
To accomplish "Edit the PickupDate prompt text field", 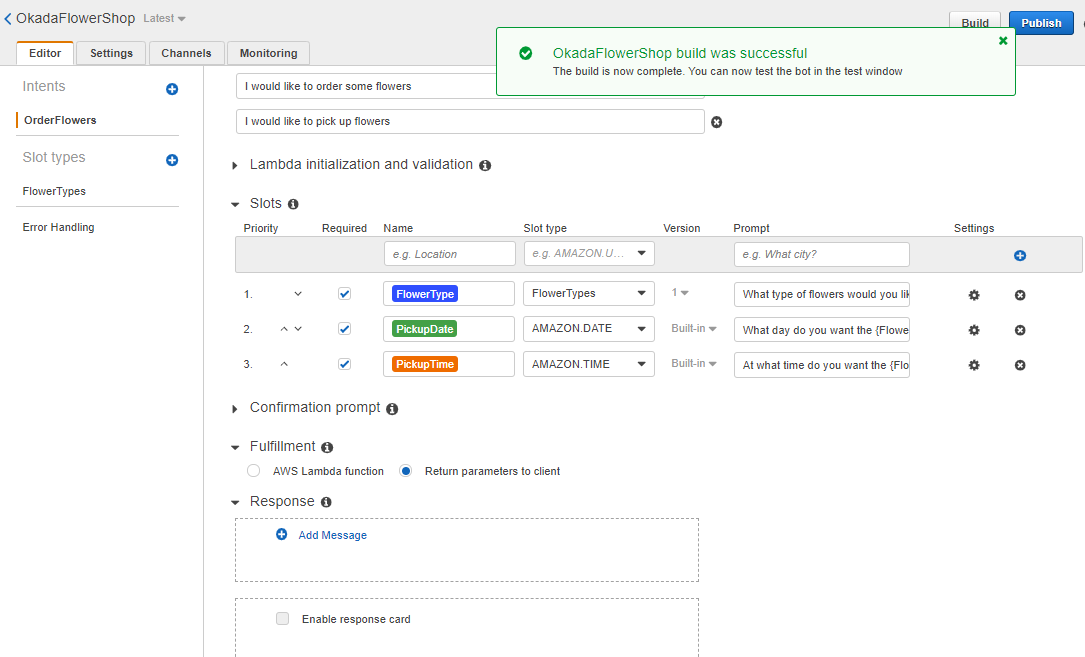I will (x=821, y=330).
